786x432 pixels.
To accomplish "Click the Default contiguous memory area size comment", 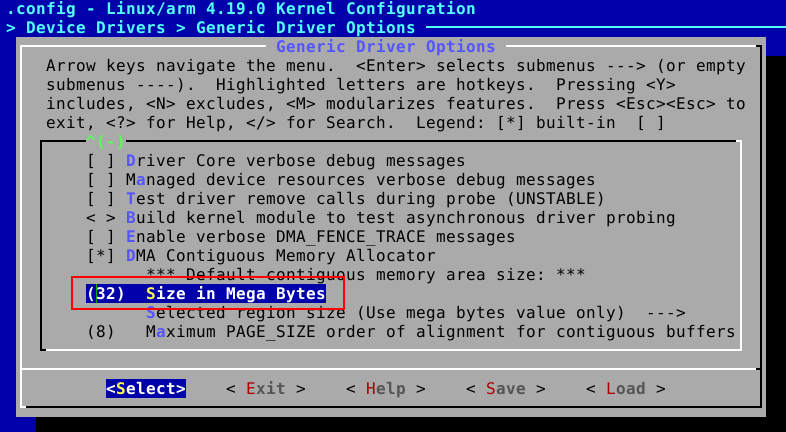I will tap(365, 275).
